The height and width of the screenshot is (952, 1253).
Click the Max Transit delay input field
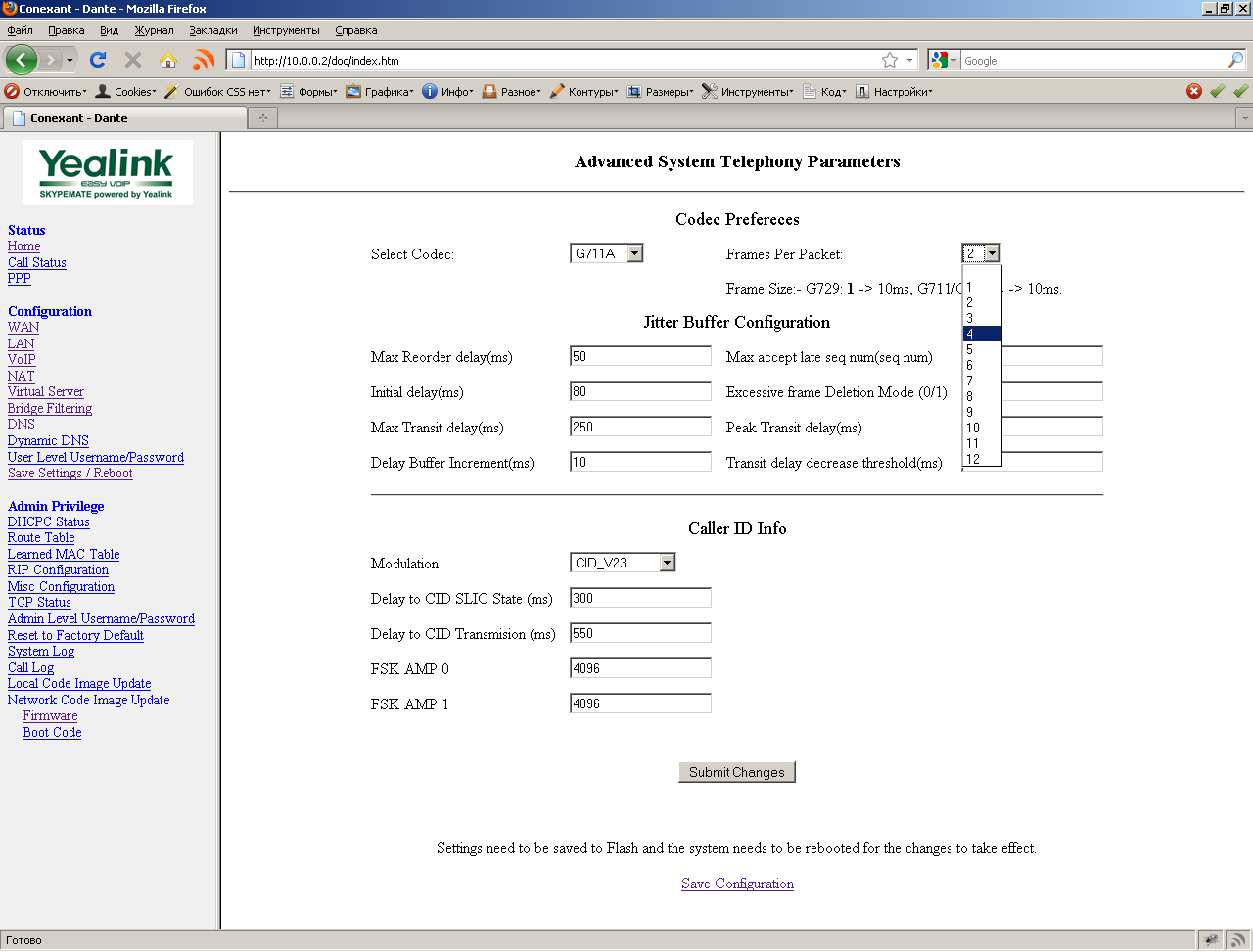coord(640,427)
